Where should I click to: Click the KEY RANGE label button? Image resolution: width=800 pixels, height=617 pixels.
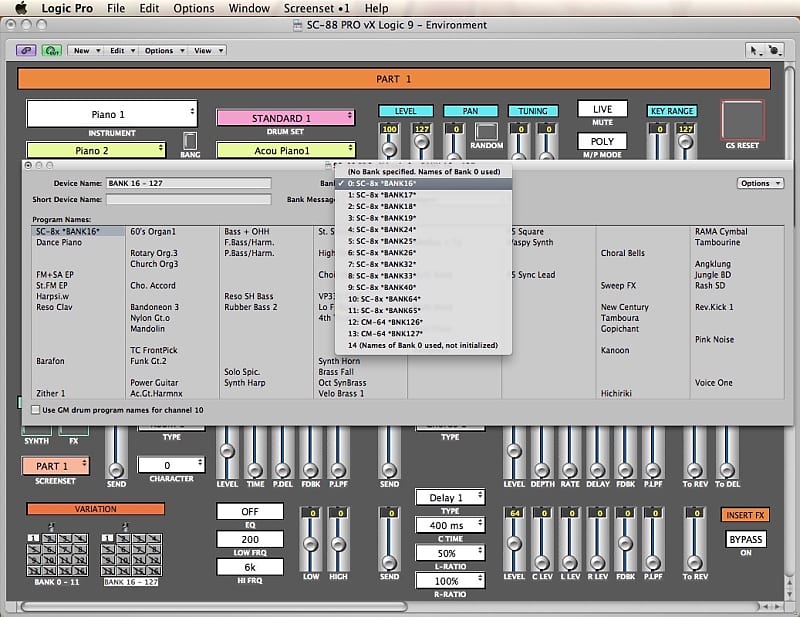point(672,111)
